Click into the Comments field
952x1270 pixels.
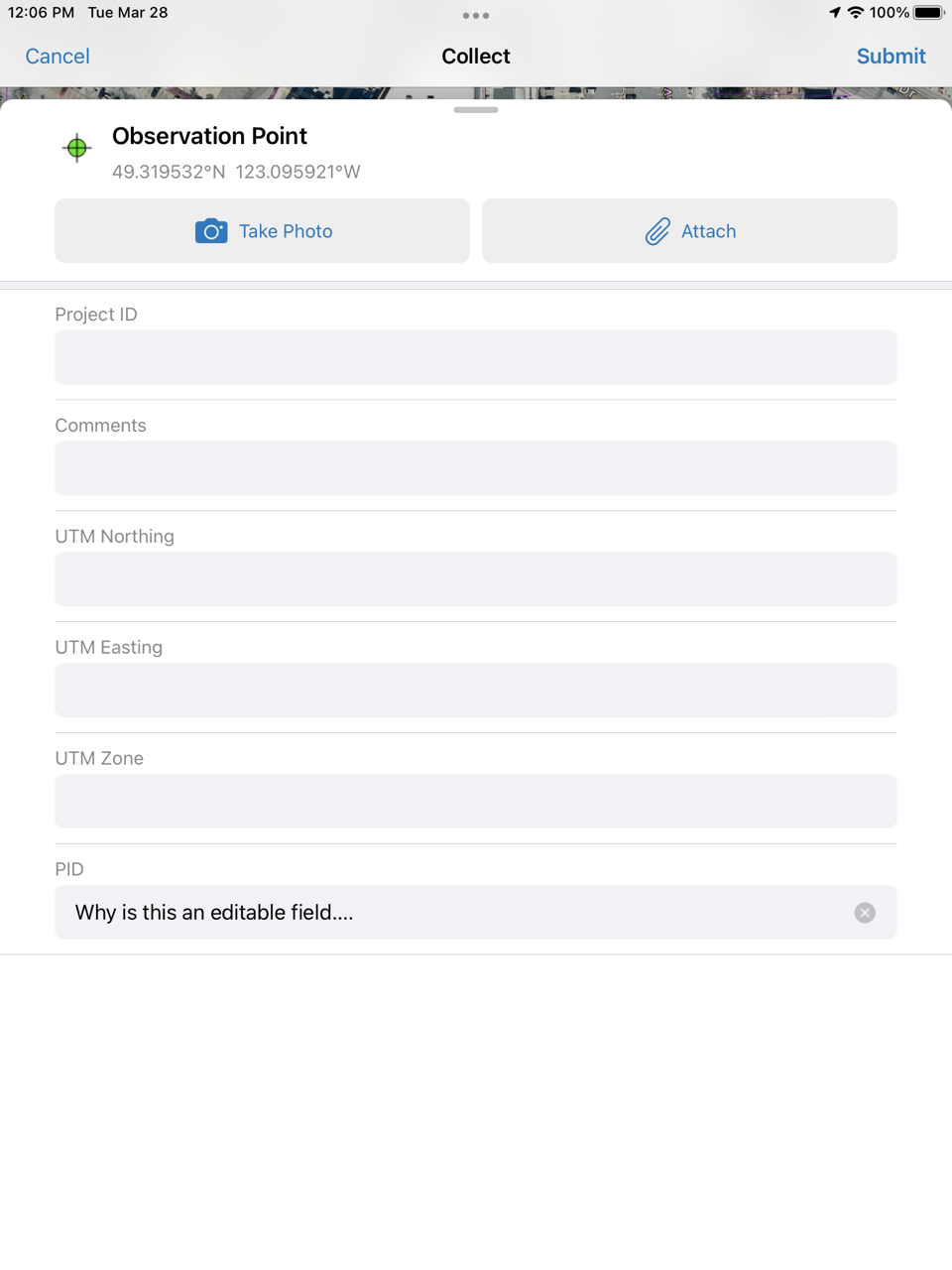click(476, 468)
